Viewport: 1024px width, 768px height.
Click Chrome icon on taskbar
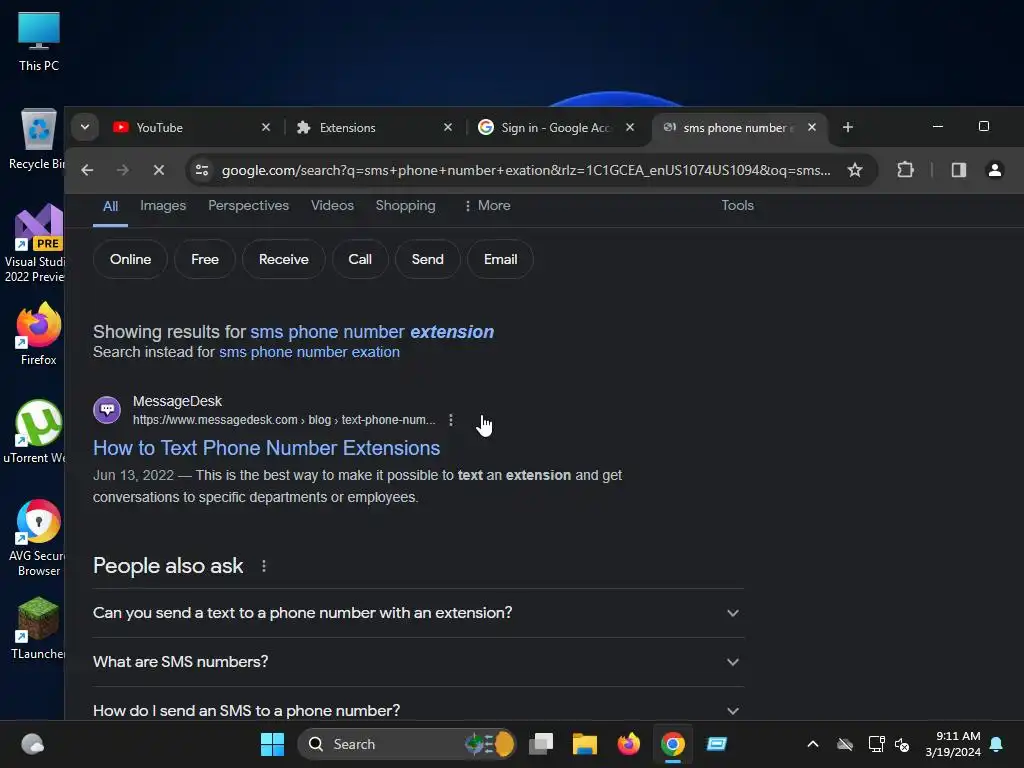pos(673,744)
